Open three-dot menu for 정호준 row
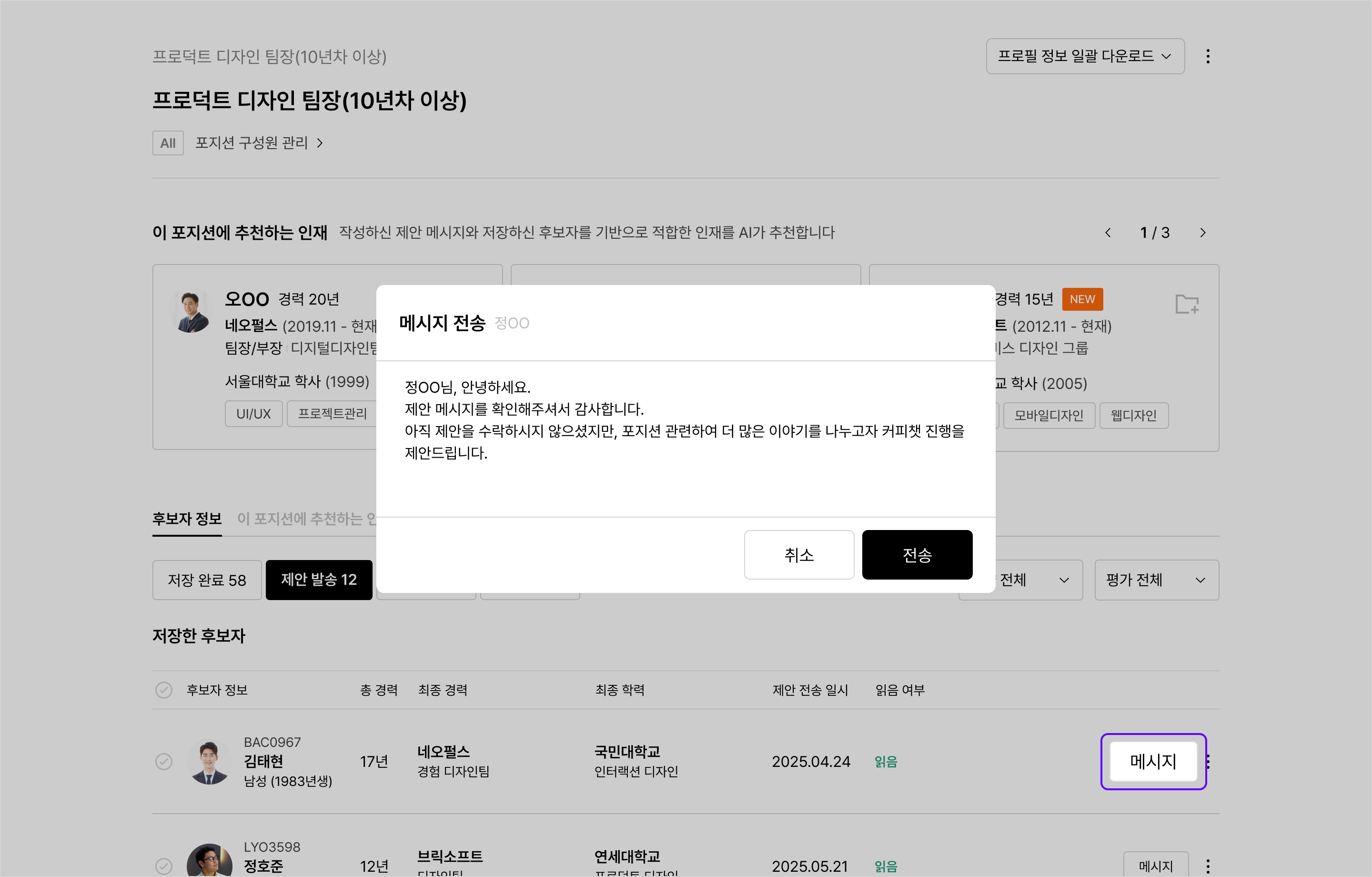 1207,866
